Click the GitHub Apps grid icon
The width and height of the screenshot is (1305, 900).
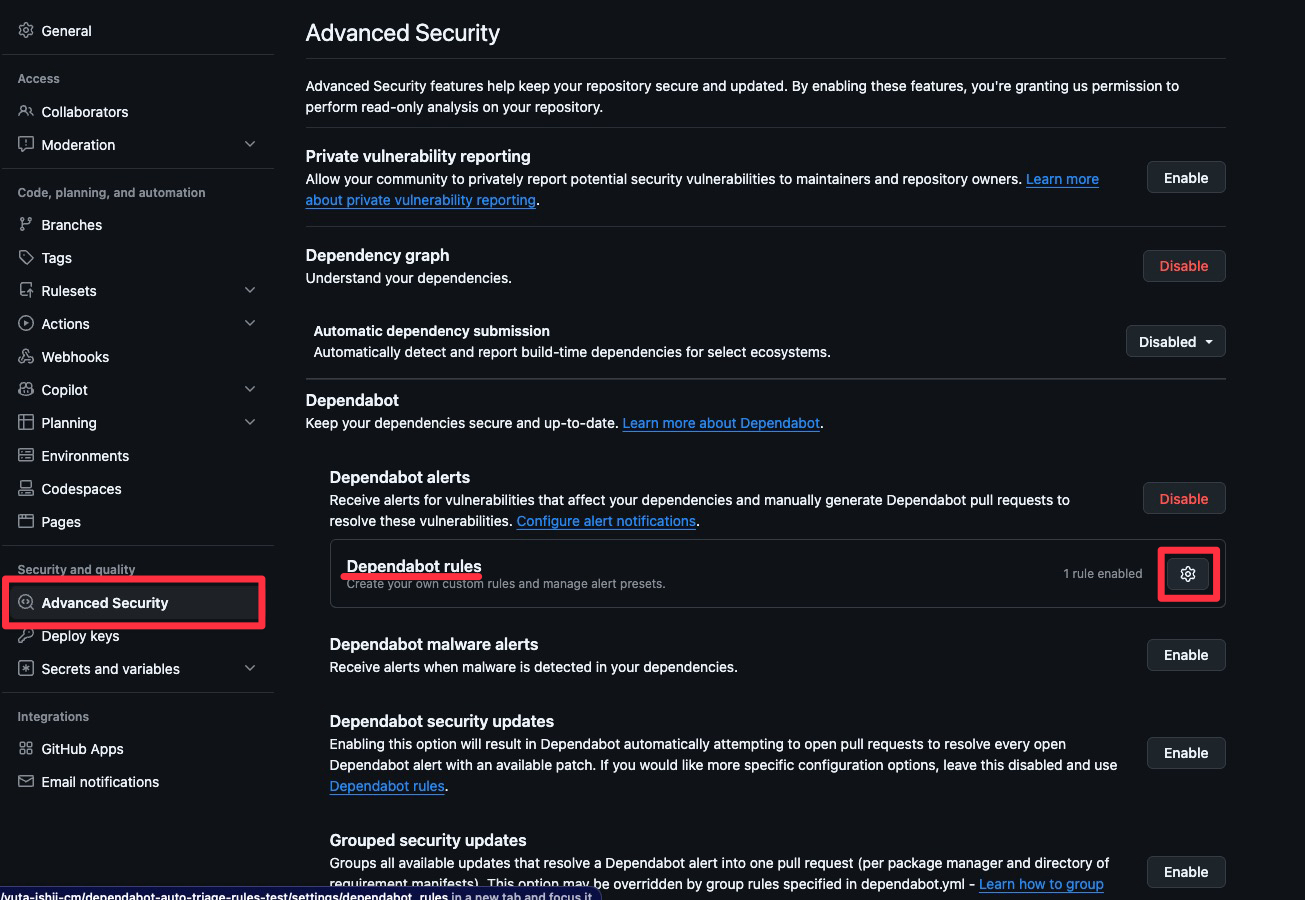(26, 749)
